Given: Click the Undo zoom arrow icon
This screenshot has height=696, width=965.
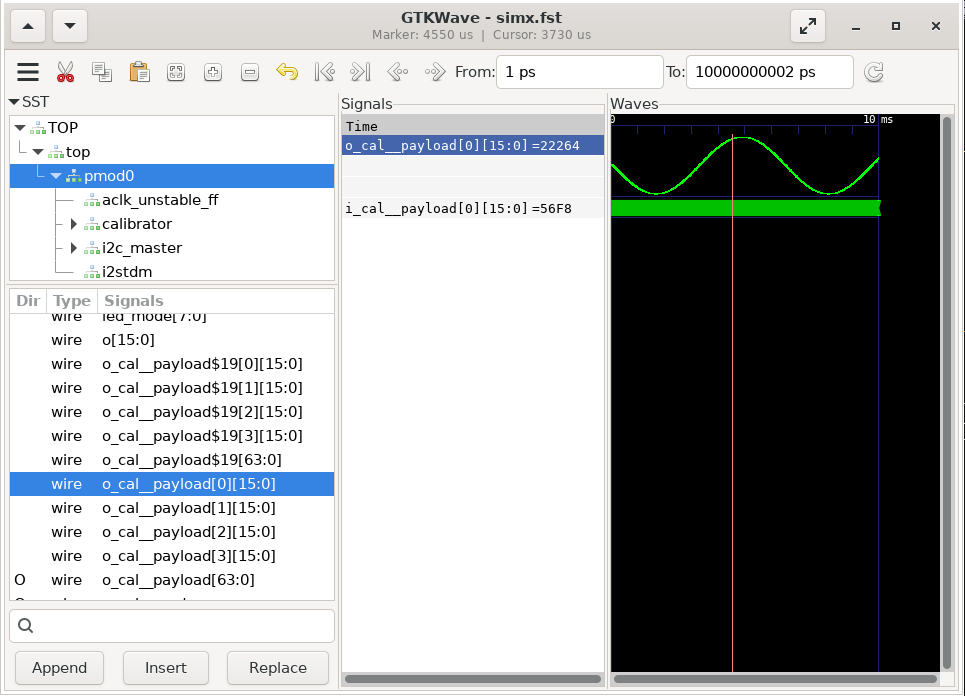Looking at the screenshot, I should (287, 72).
